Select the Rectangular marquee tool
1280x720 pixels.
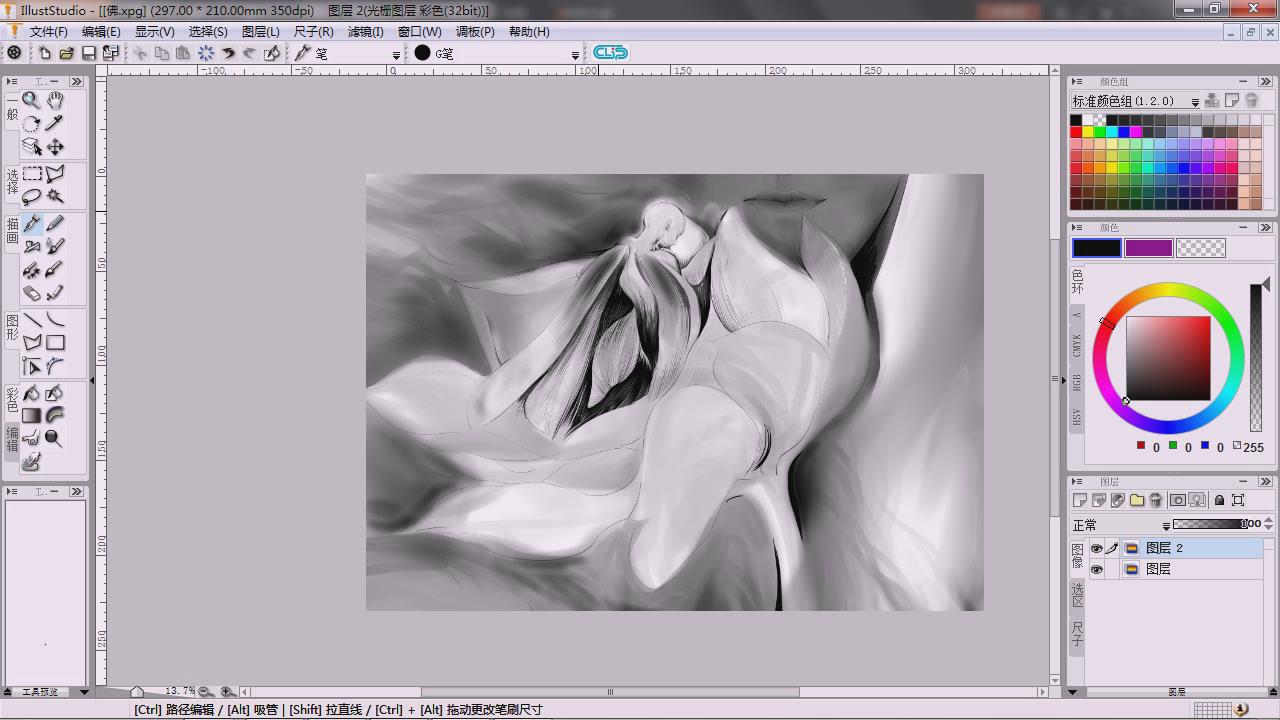click(31, 174)
